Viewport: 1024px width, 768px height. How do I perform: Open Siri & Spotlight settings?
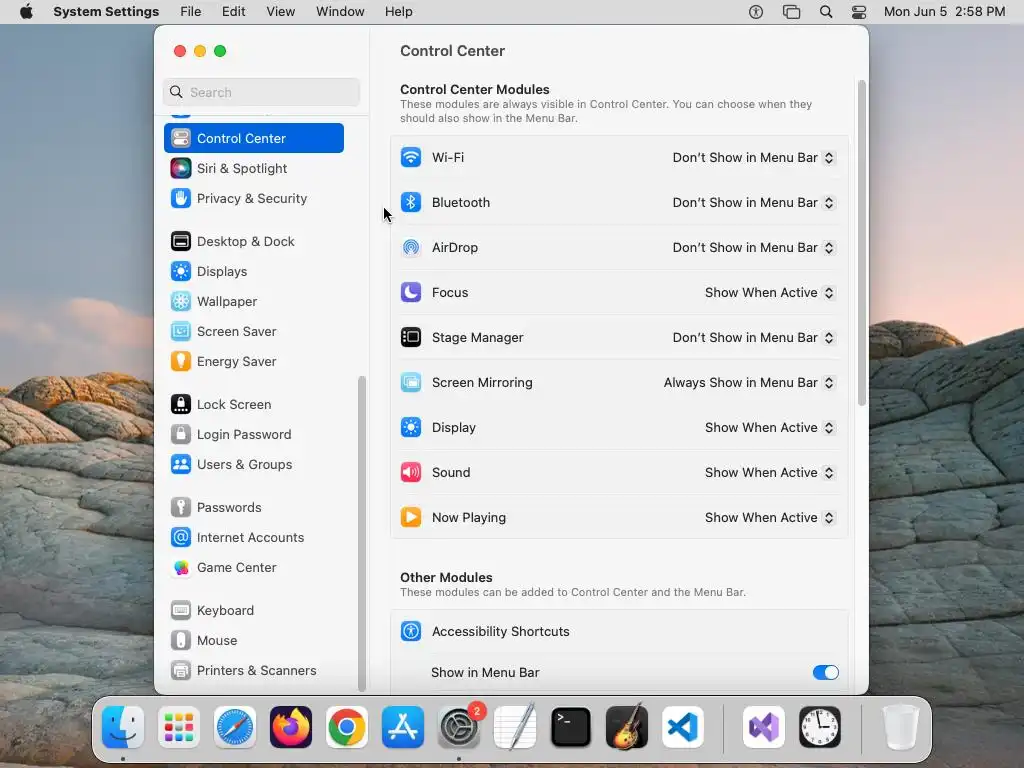tap(253, 168)
